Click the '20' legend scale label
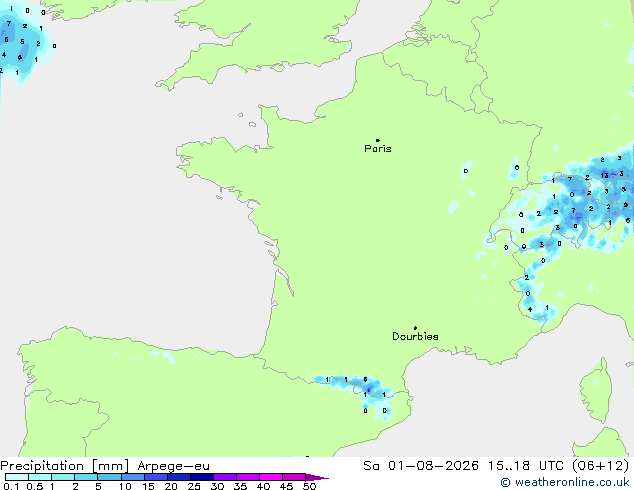The width and height of the screenshot is (634, 490). tap(171, 486)
